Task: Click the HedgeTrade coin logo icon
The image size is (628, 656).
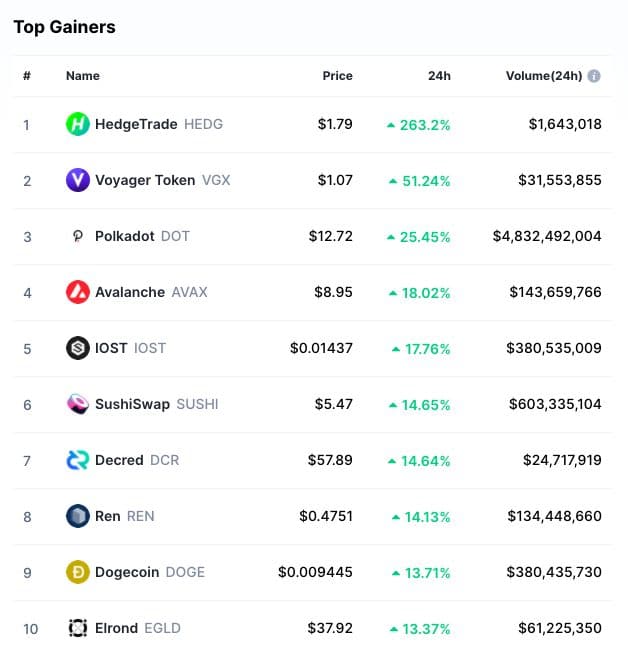Action: tap(78, 125)
